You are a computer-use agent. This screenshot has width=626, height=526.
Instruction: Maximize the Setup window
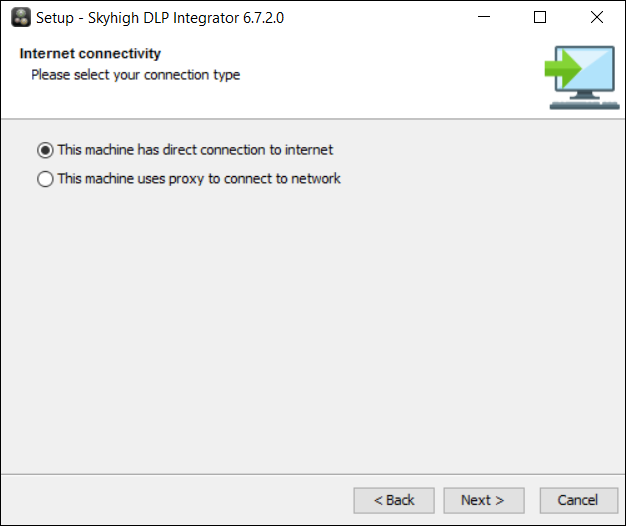point(540,17)
